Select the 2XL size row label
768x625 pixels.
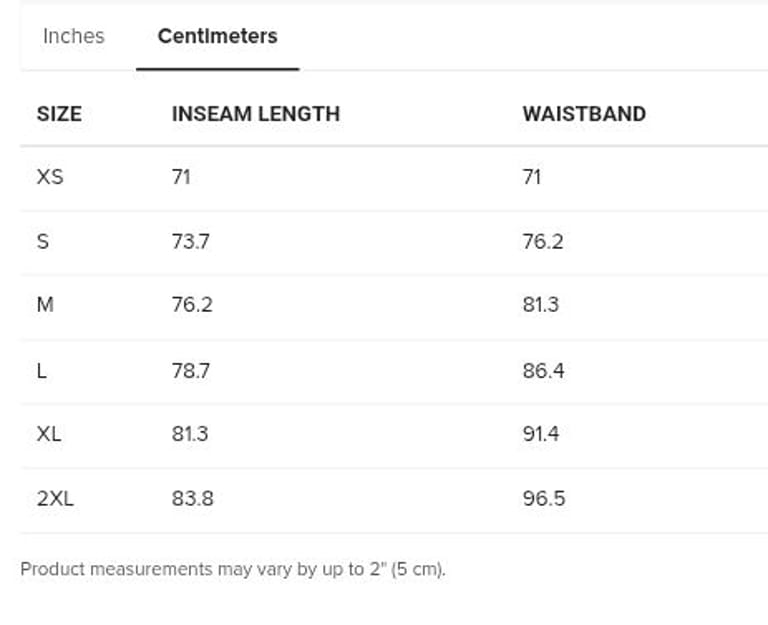55,498
